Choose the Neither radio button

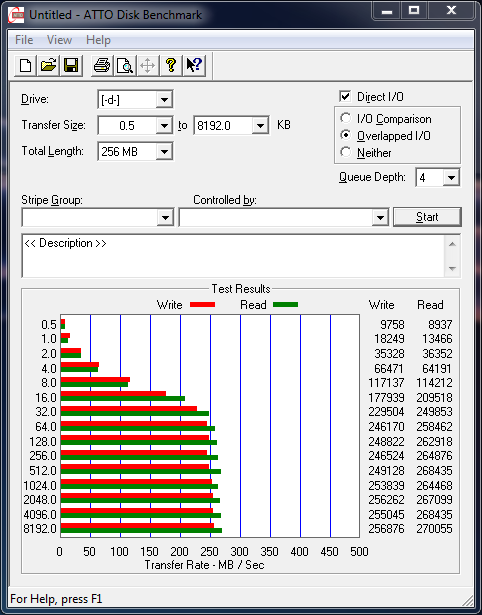pyautogui.click(x=346, y=152)
